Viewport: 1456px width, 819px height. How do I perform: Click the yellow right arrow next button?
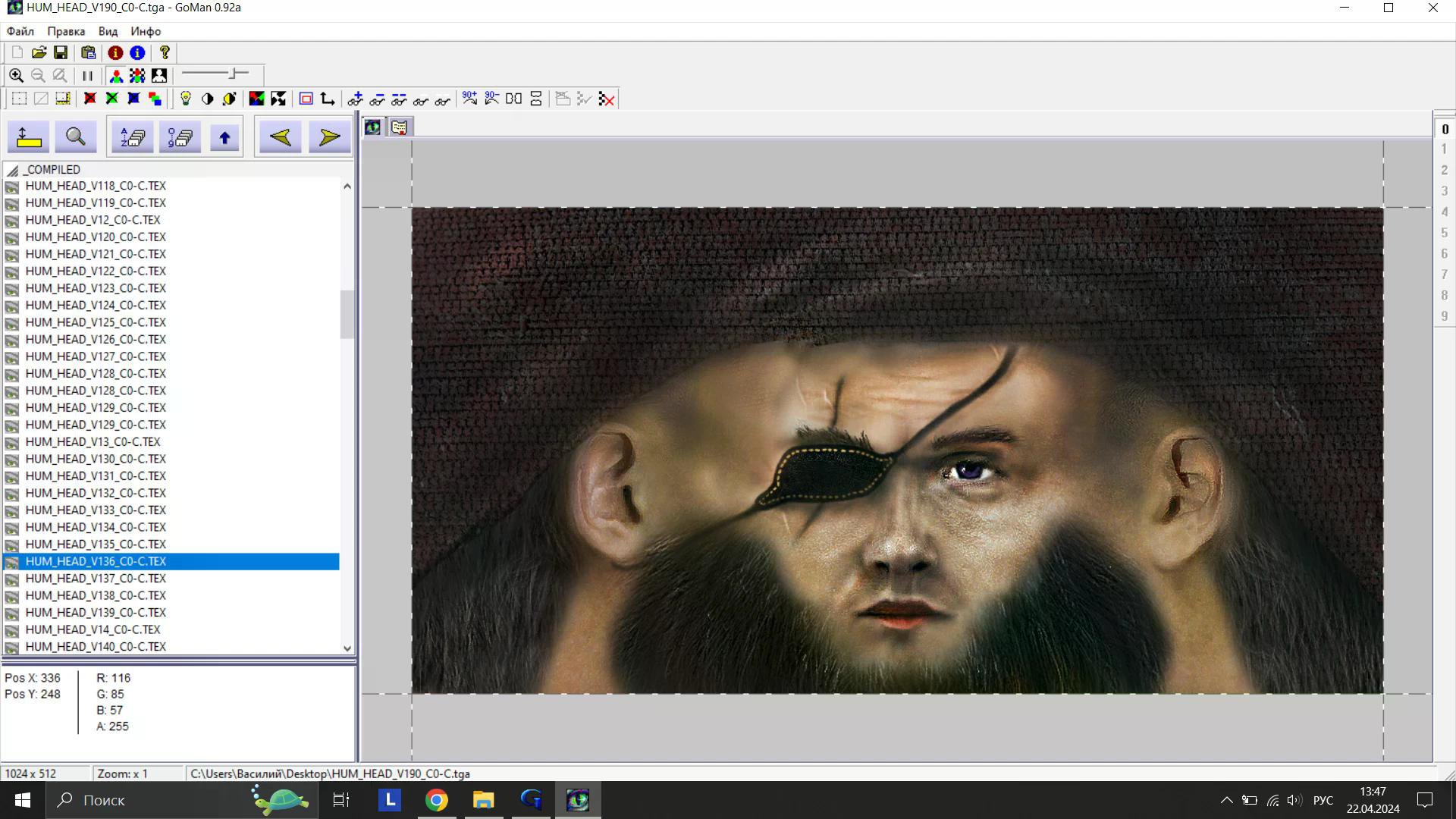329,137
